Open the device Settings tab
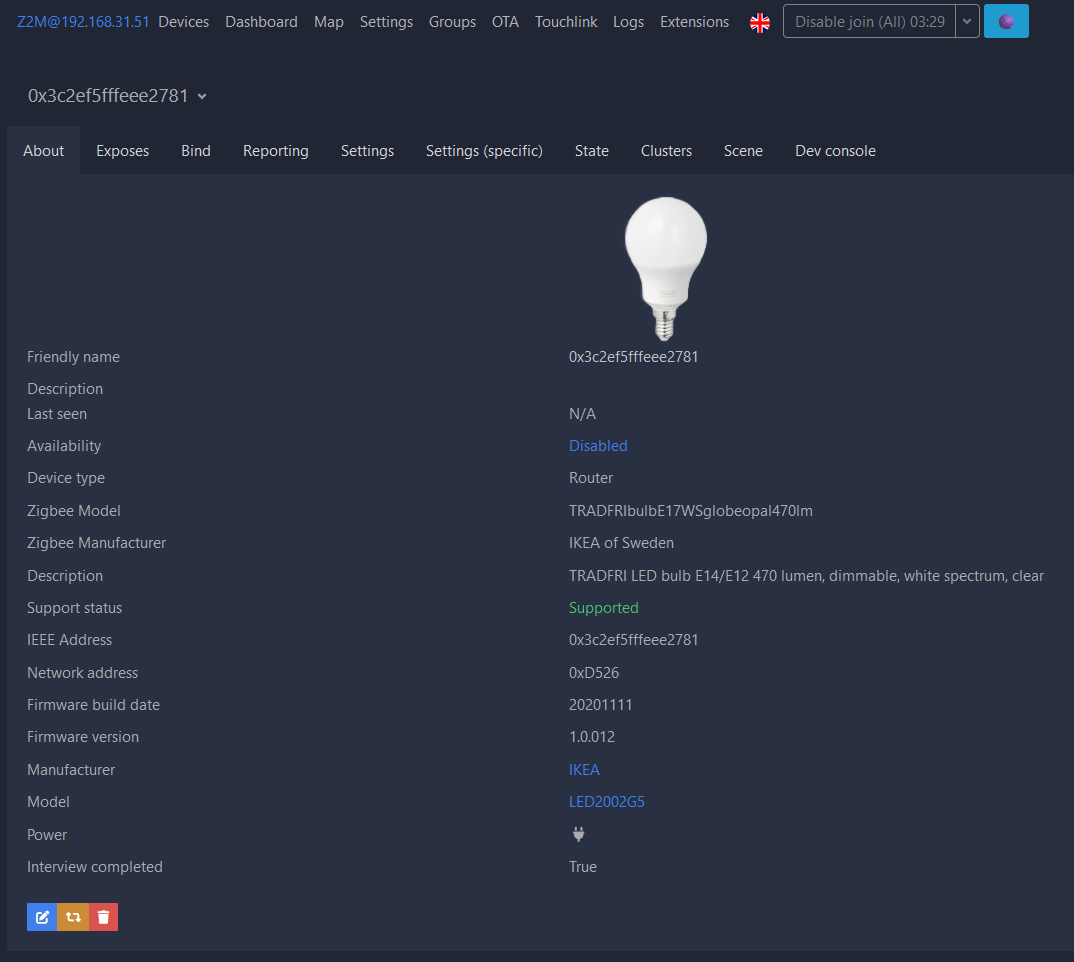 click(367, 151)
